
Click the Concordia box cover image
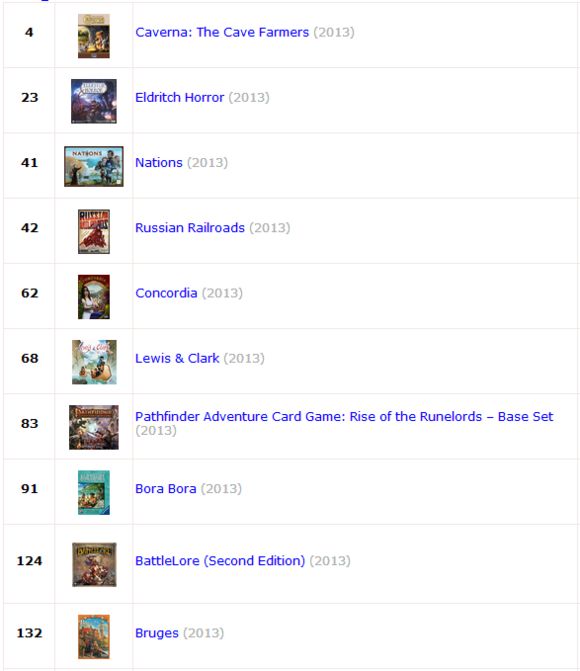[94, 297]
